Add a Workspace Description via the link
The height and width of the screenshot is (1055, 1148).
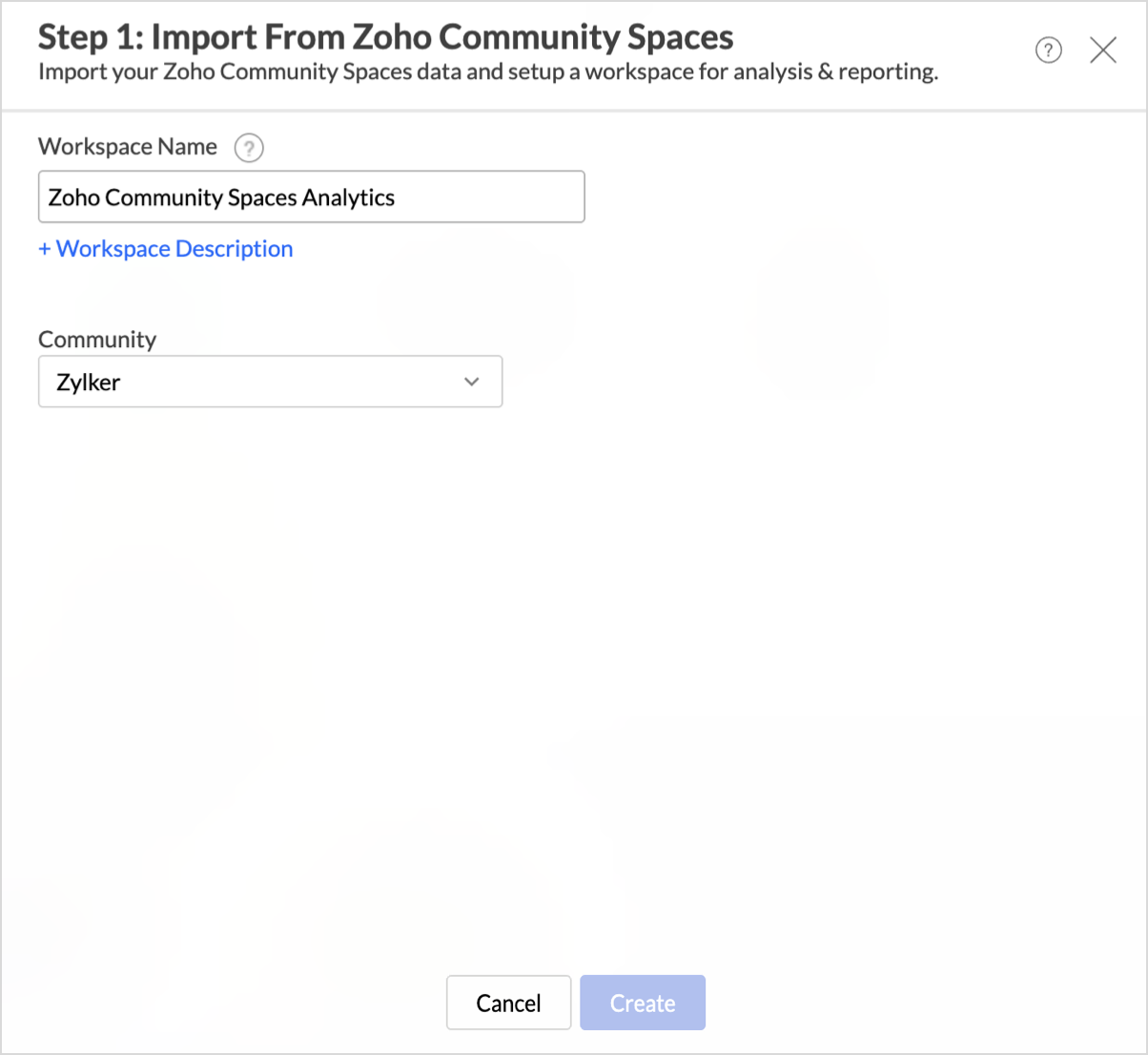166,249
